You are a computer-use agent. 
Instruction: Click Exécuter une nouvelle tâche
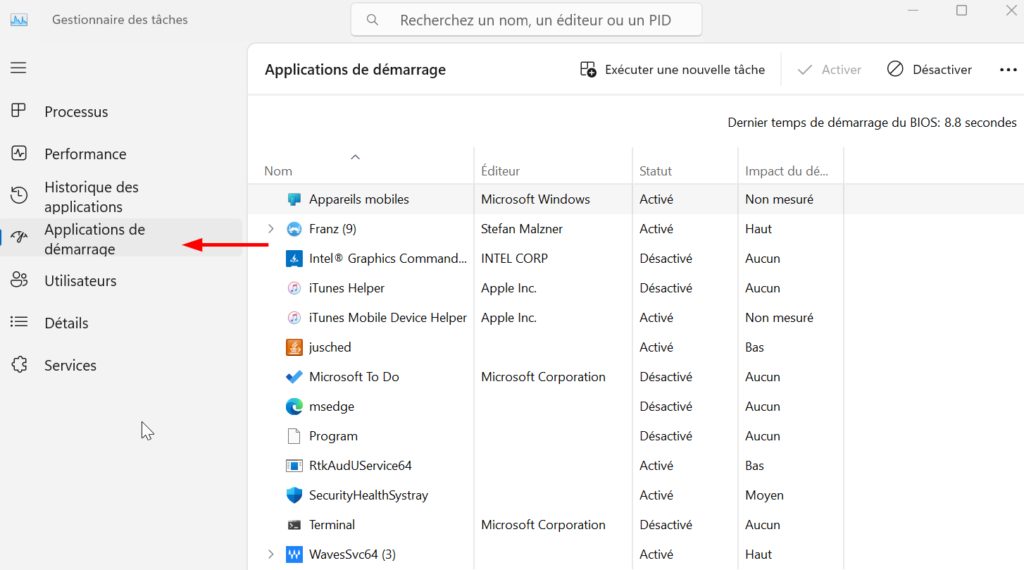click(x=672, y=70)
